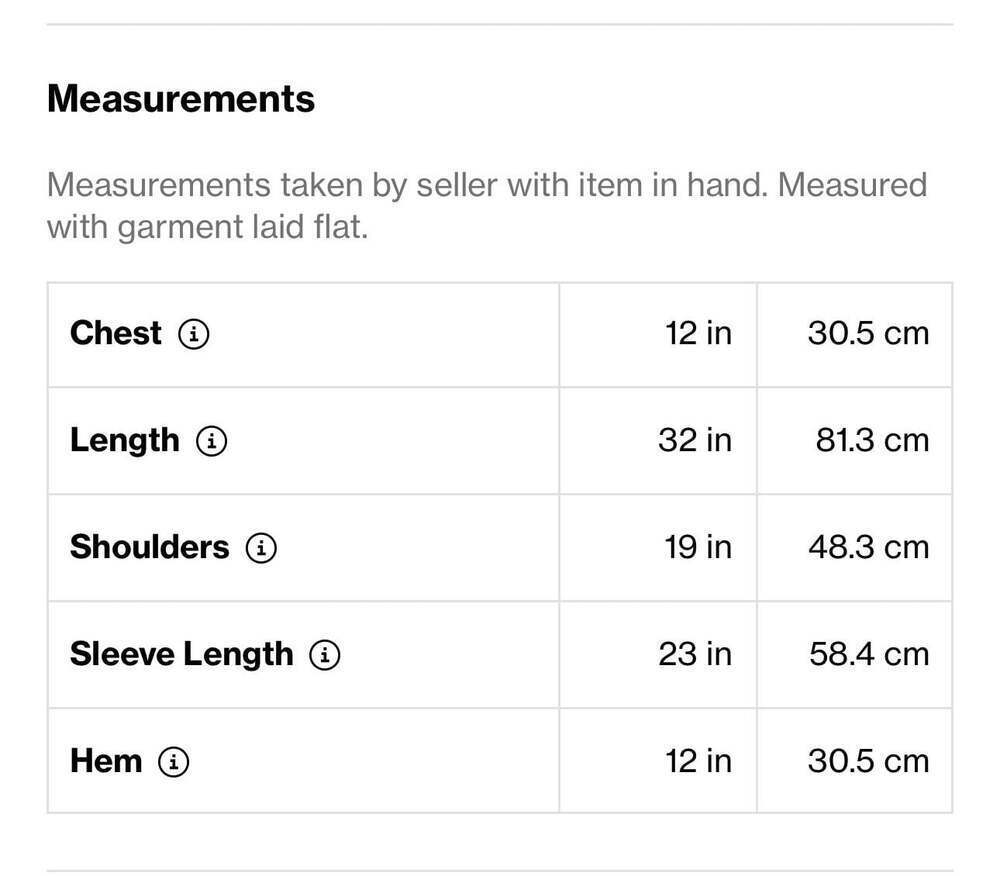
Task: Open the Chest info icon
Action: tap(193, 333)
